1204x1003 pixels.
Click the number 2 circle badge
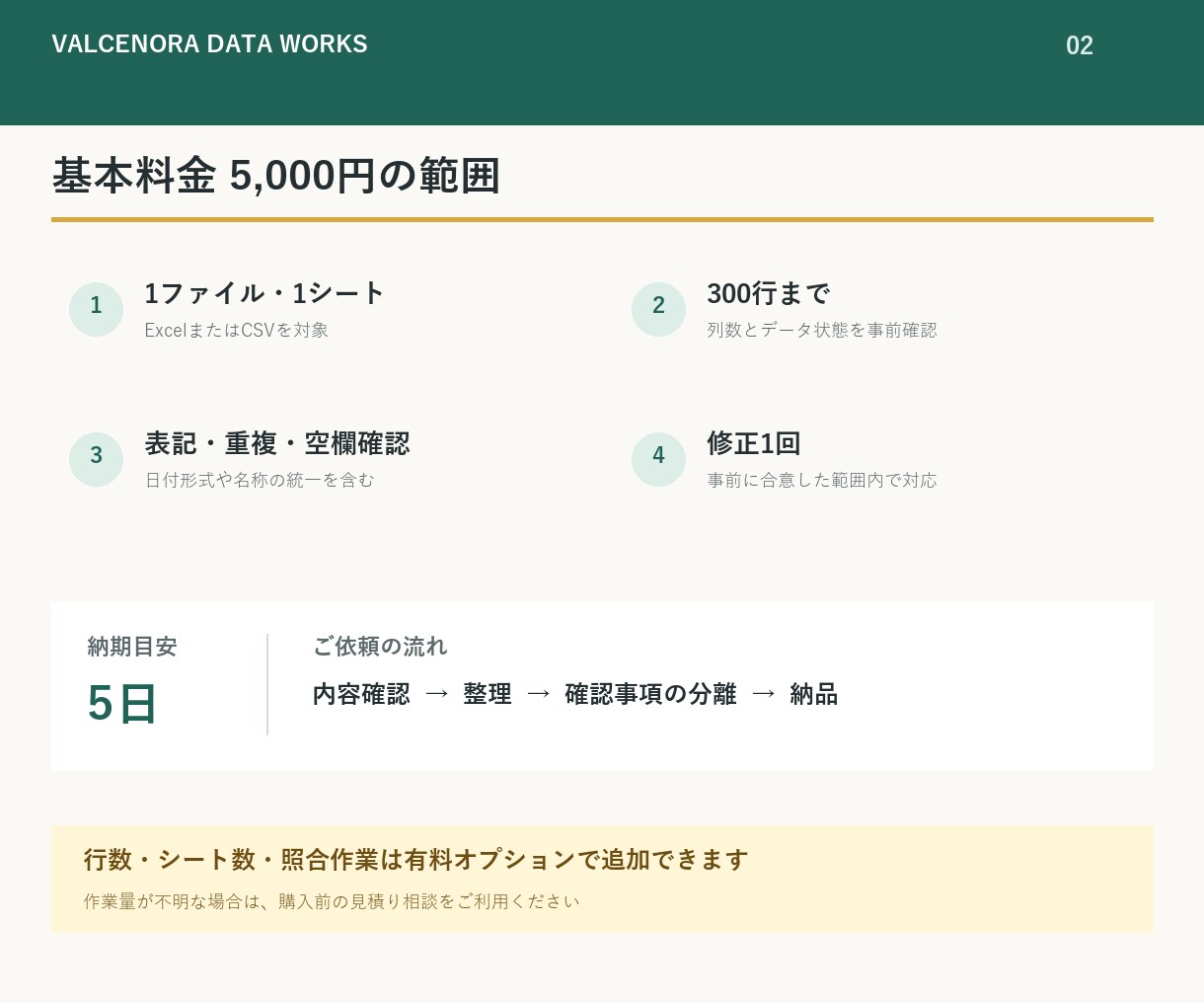[658, 309]
